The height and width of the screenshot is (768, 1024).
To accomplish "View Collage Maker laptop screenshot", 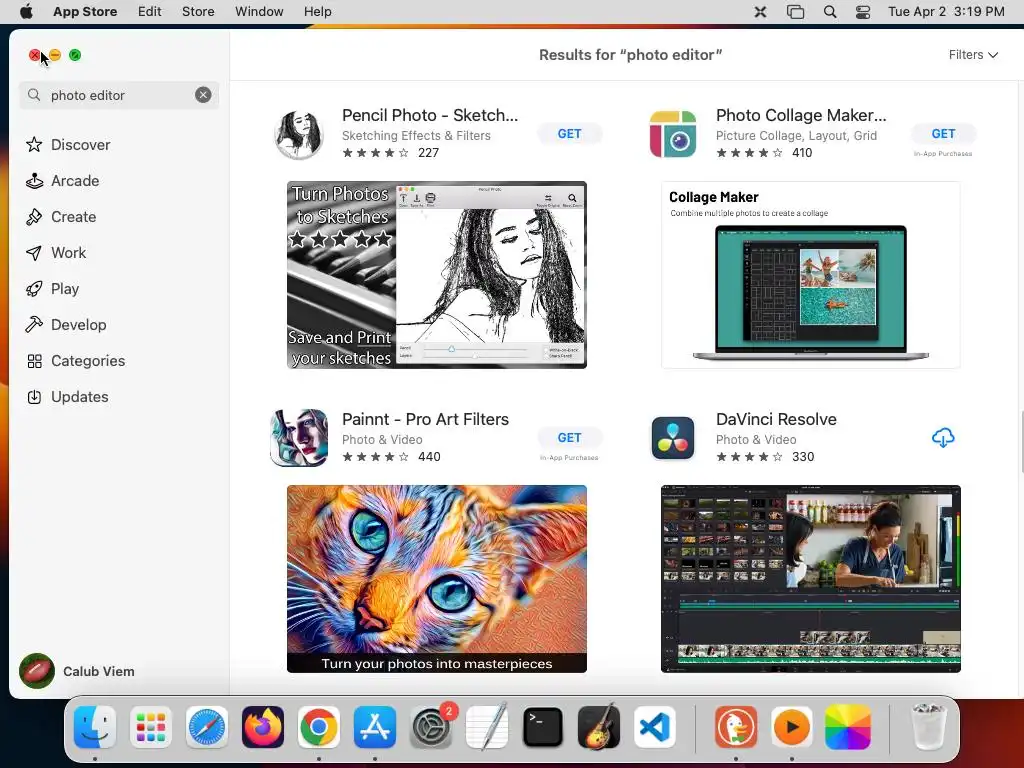I will tap(810, 275).
